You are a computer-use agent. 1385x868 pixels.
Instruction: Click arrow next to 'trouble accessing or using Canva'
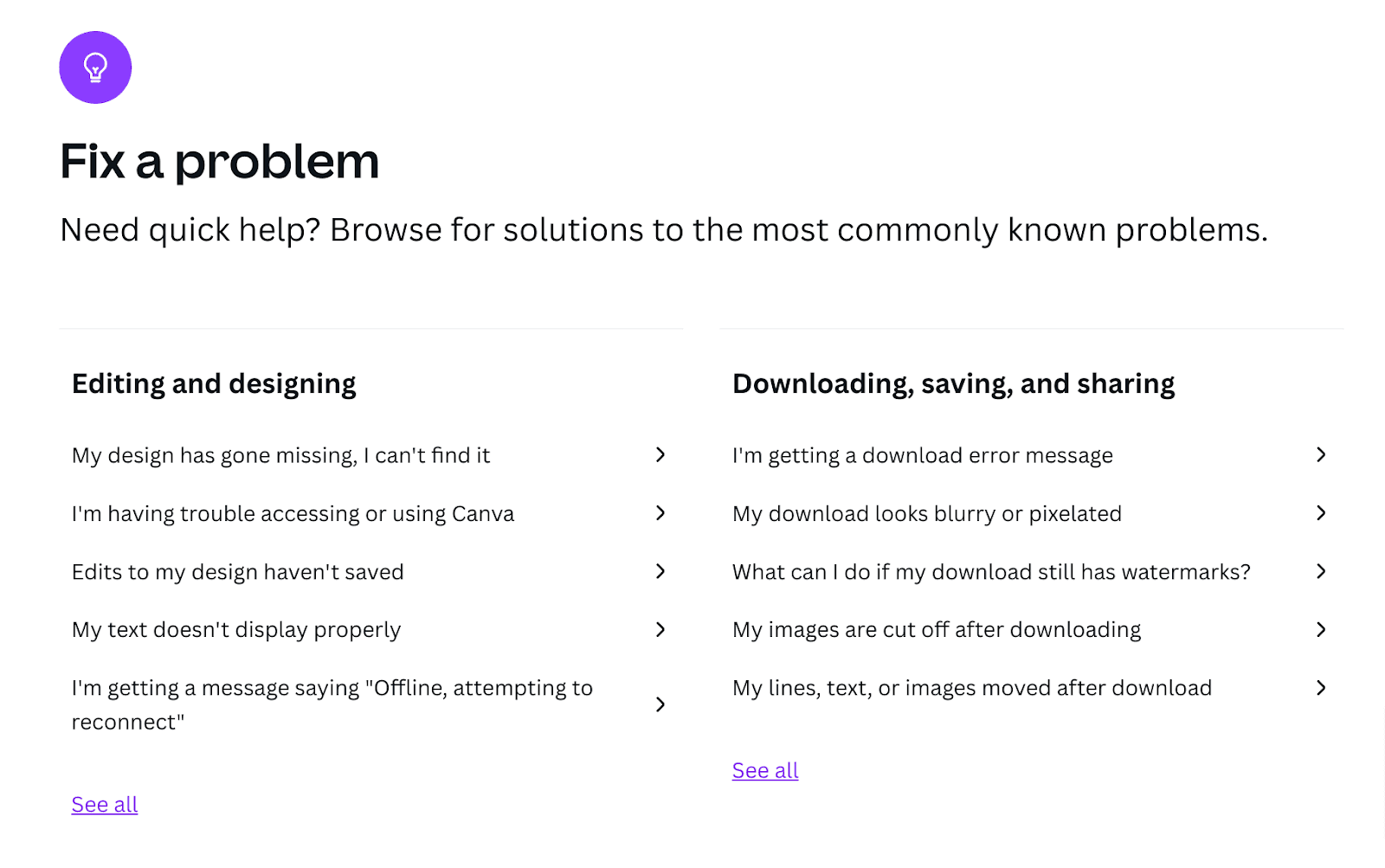click(660, 513)
